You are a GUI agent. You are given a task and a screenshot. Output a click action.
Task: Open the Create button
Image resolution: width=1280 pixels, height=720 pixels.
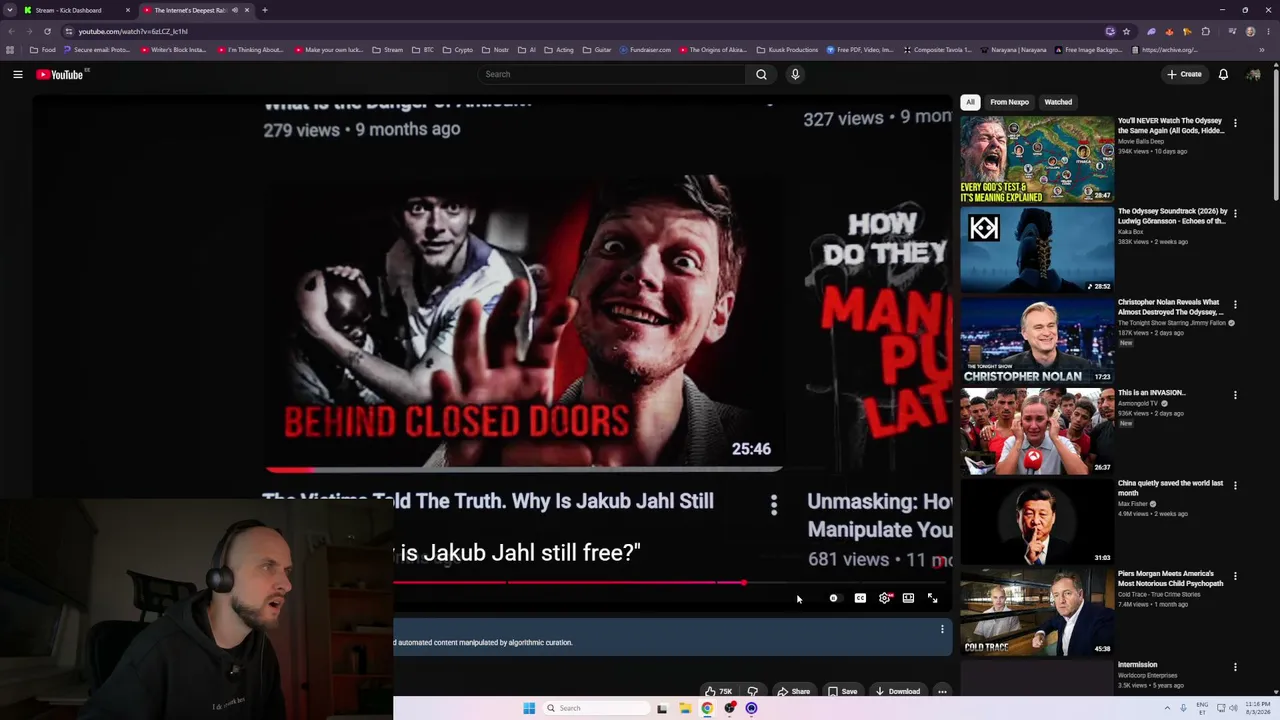1184,74
